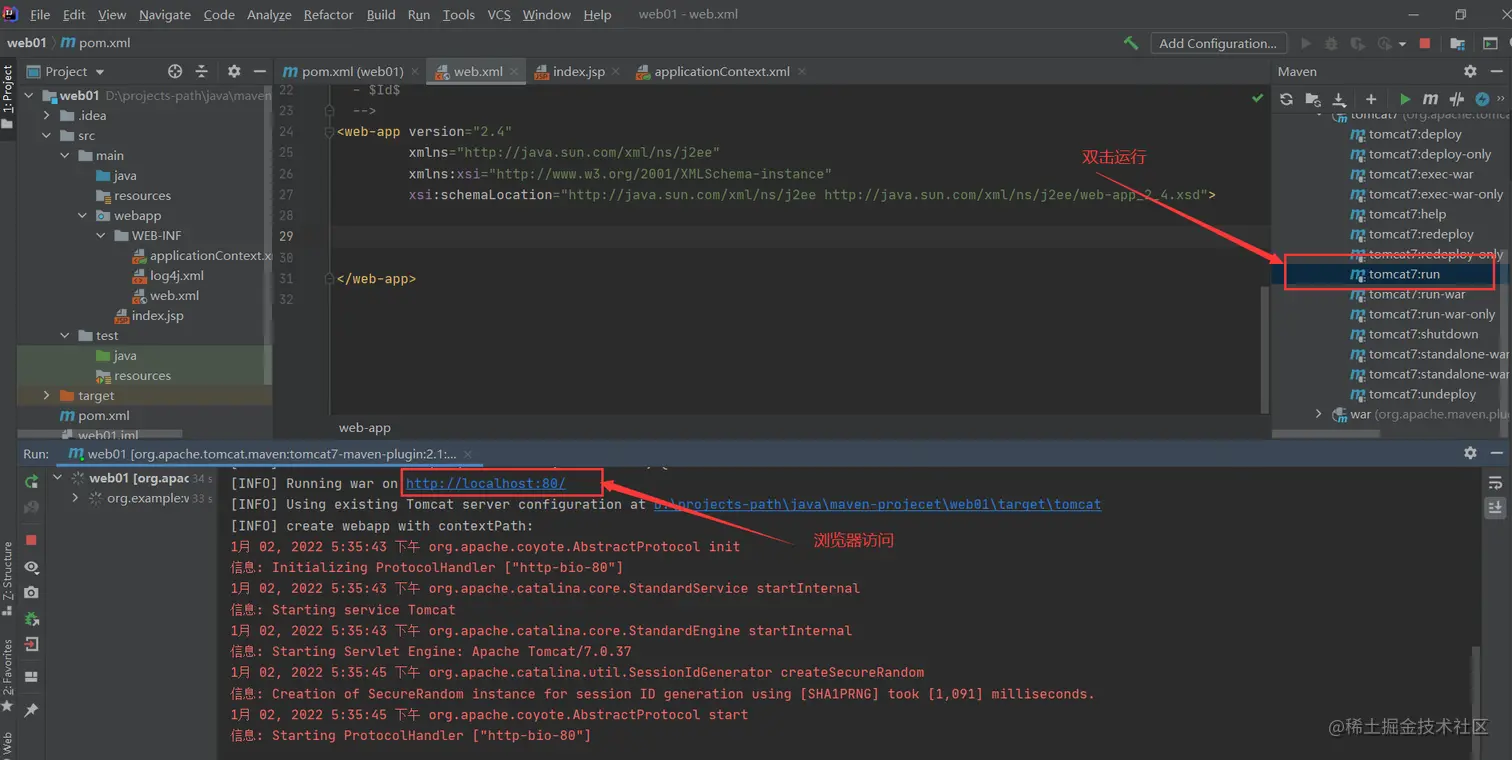Collapse all in the Project panel
The height and width of the screenshot is (760, 1512).
click(x=201, y=71)
